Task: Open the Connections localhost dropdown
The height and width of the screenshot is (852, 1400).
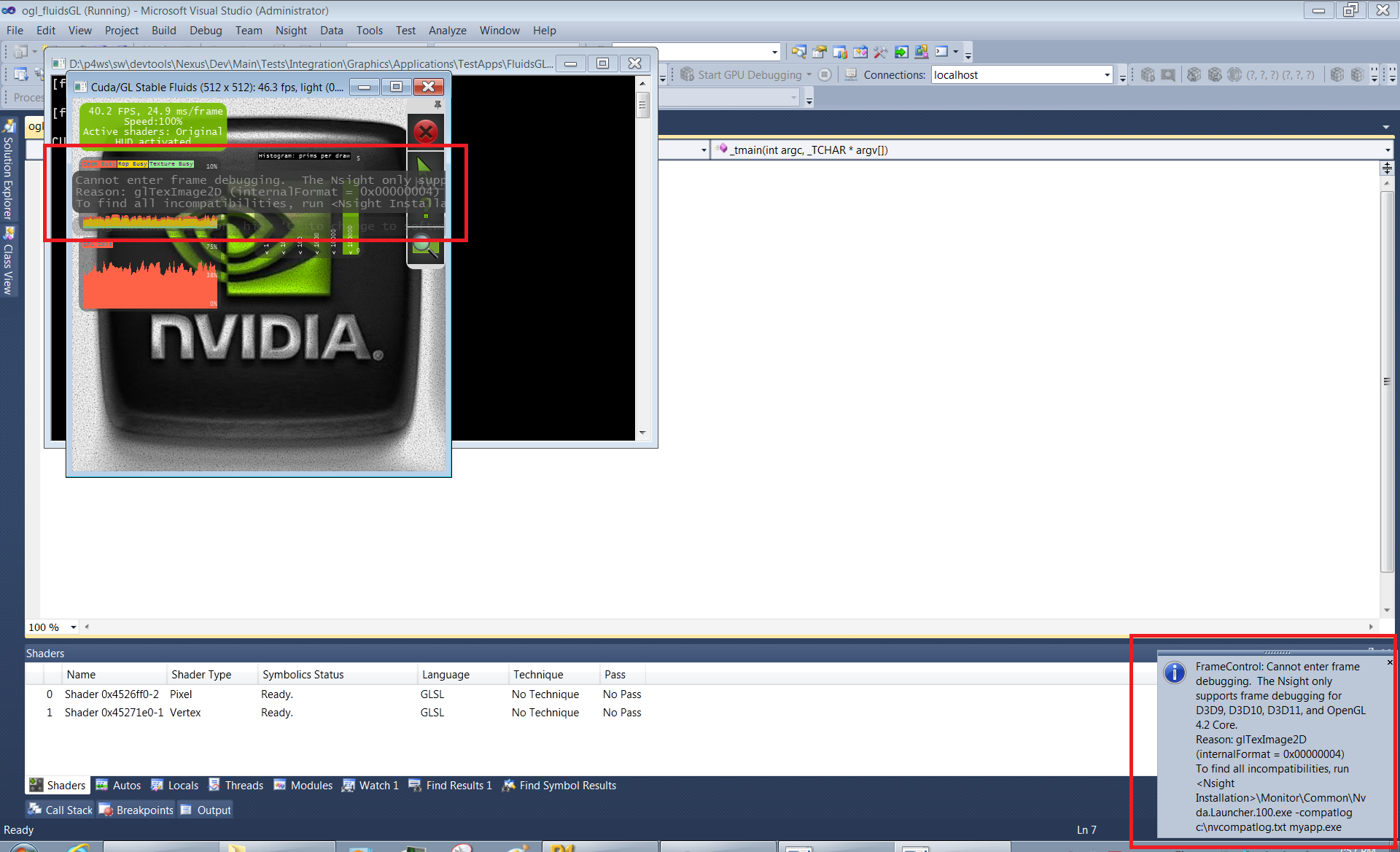Action: (1107, 74)
